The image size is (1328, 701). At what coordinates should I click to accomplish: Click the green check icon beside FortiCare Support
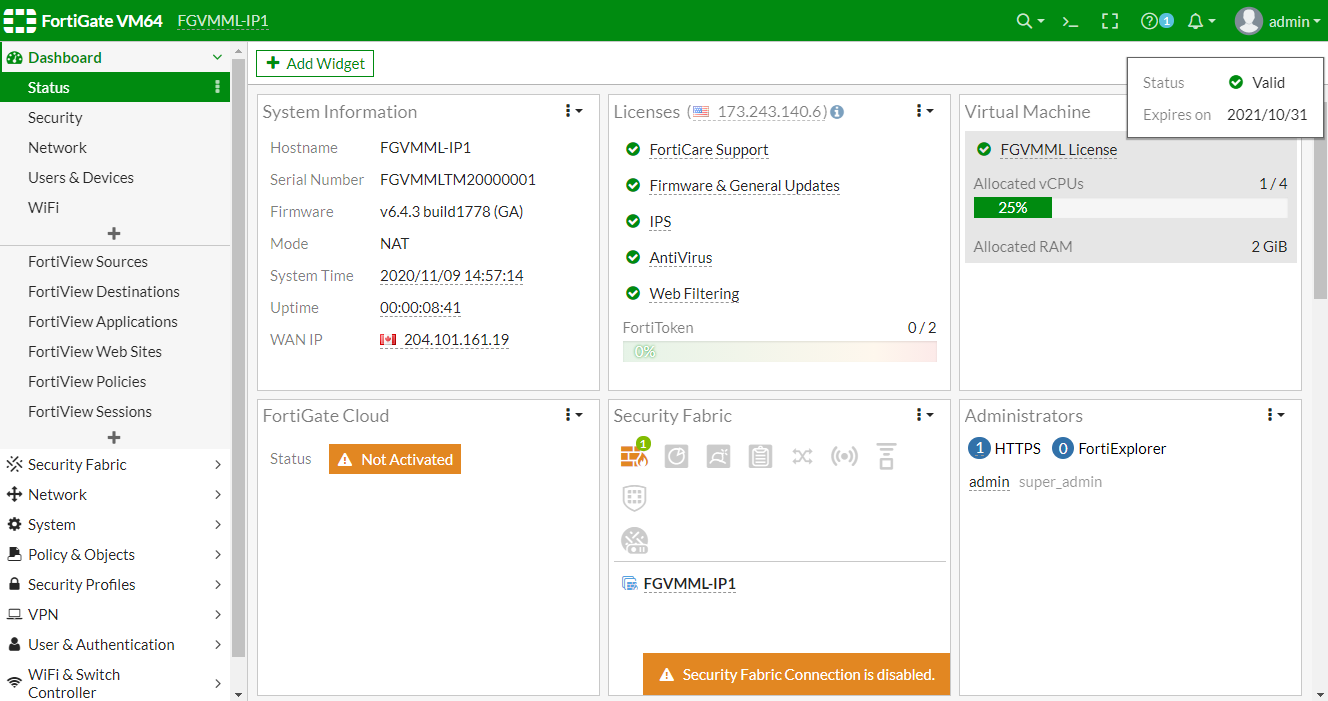[632, 150]
